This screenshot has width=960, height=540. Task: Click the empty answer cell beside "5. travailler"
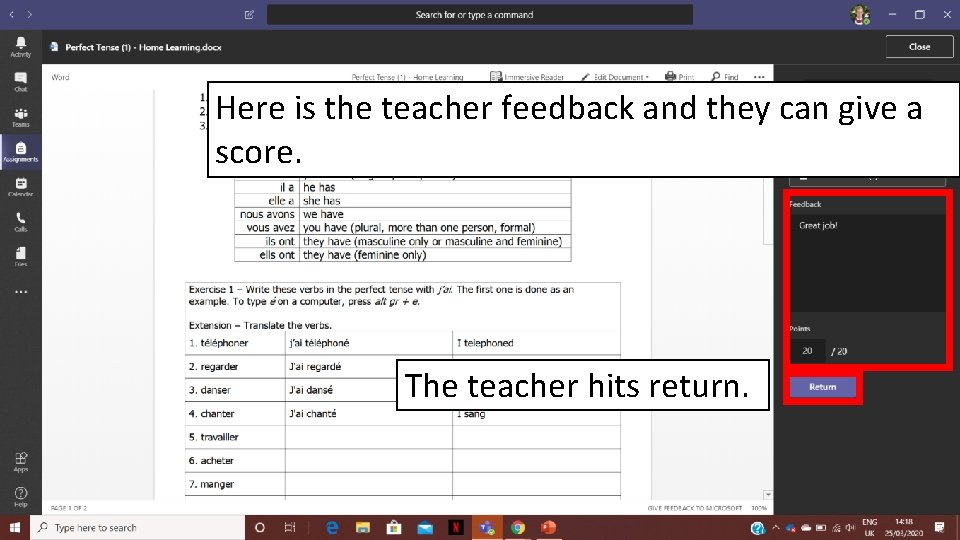pos(369,437)
